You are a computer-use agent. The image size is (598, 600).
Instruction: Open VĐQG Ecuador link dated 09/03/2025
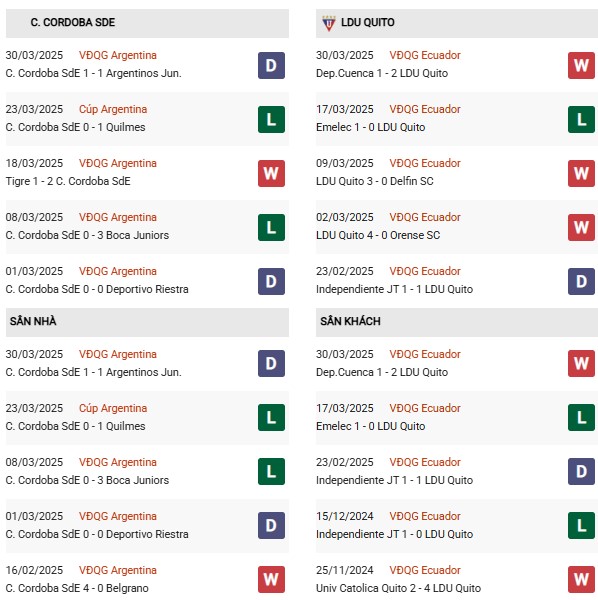425,163
